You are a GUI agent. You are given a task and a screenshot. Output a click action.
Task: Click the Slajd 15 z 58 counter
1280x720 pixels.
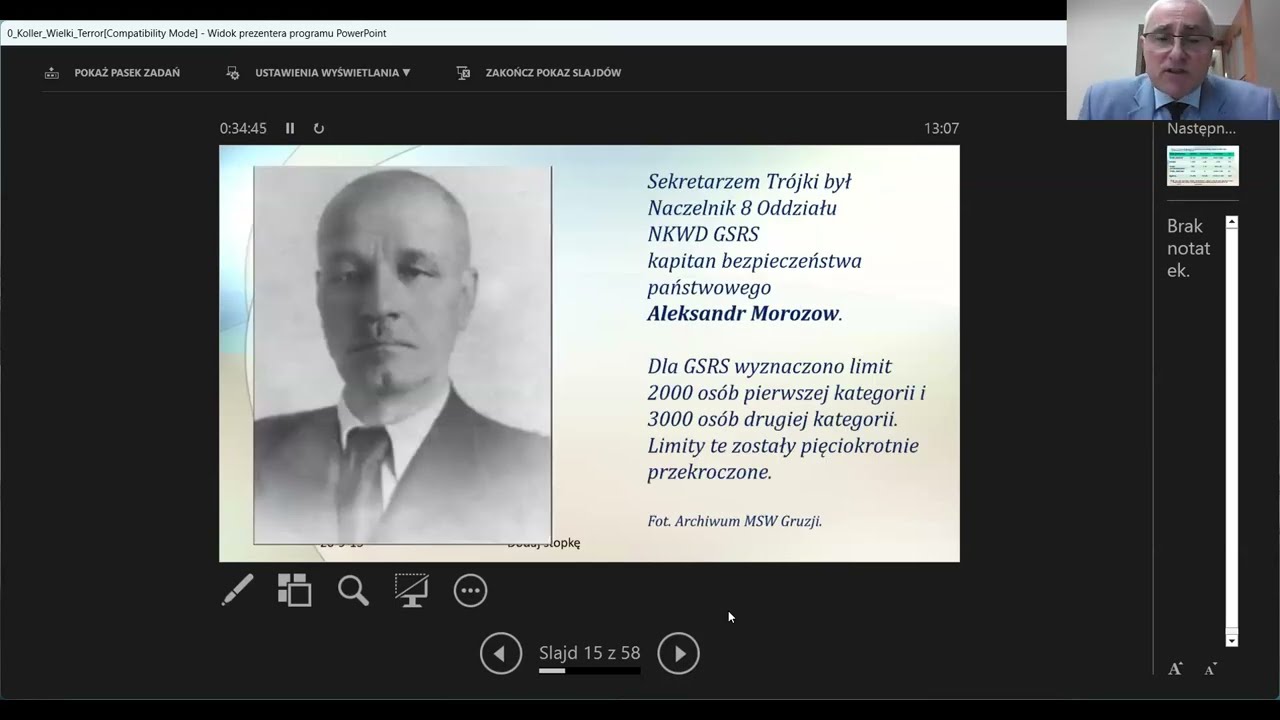point(589,653)
